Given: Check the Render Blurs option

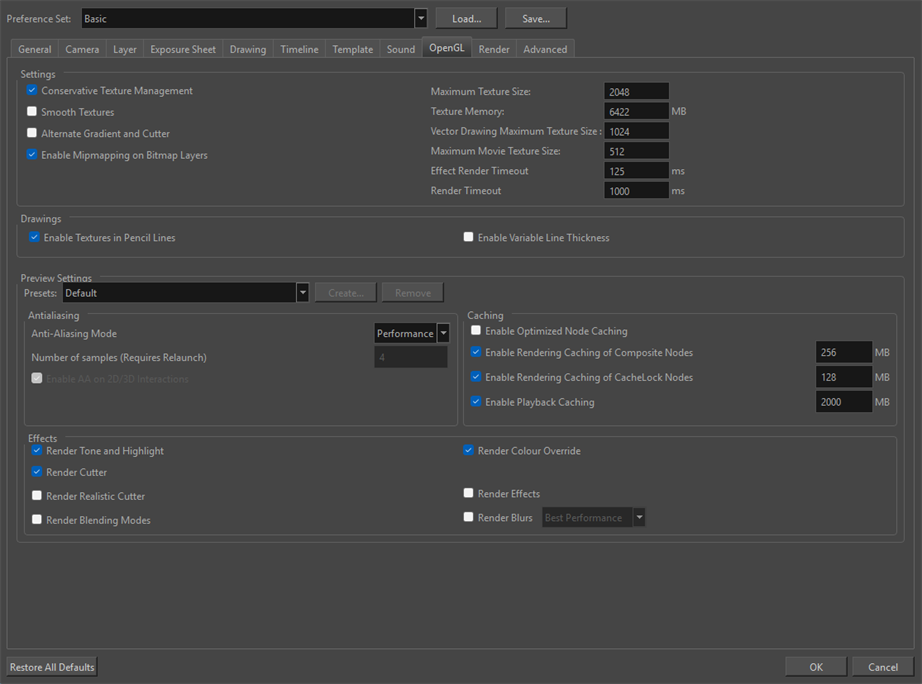Looking at the screenshot, I should pyautogui.click(x=468, y=518).
